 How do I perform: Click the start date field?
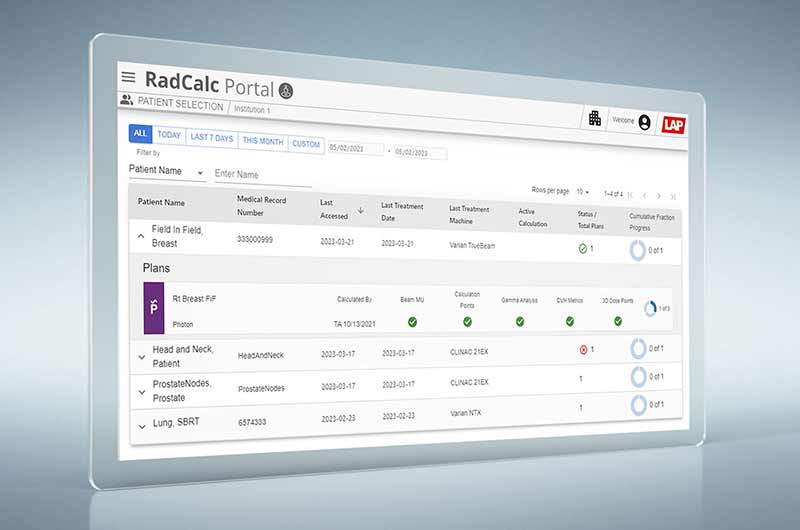point(356,148)
